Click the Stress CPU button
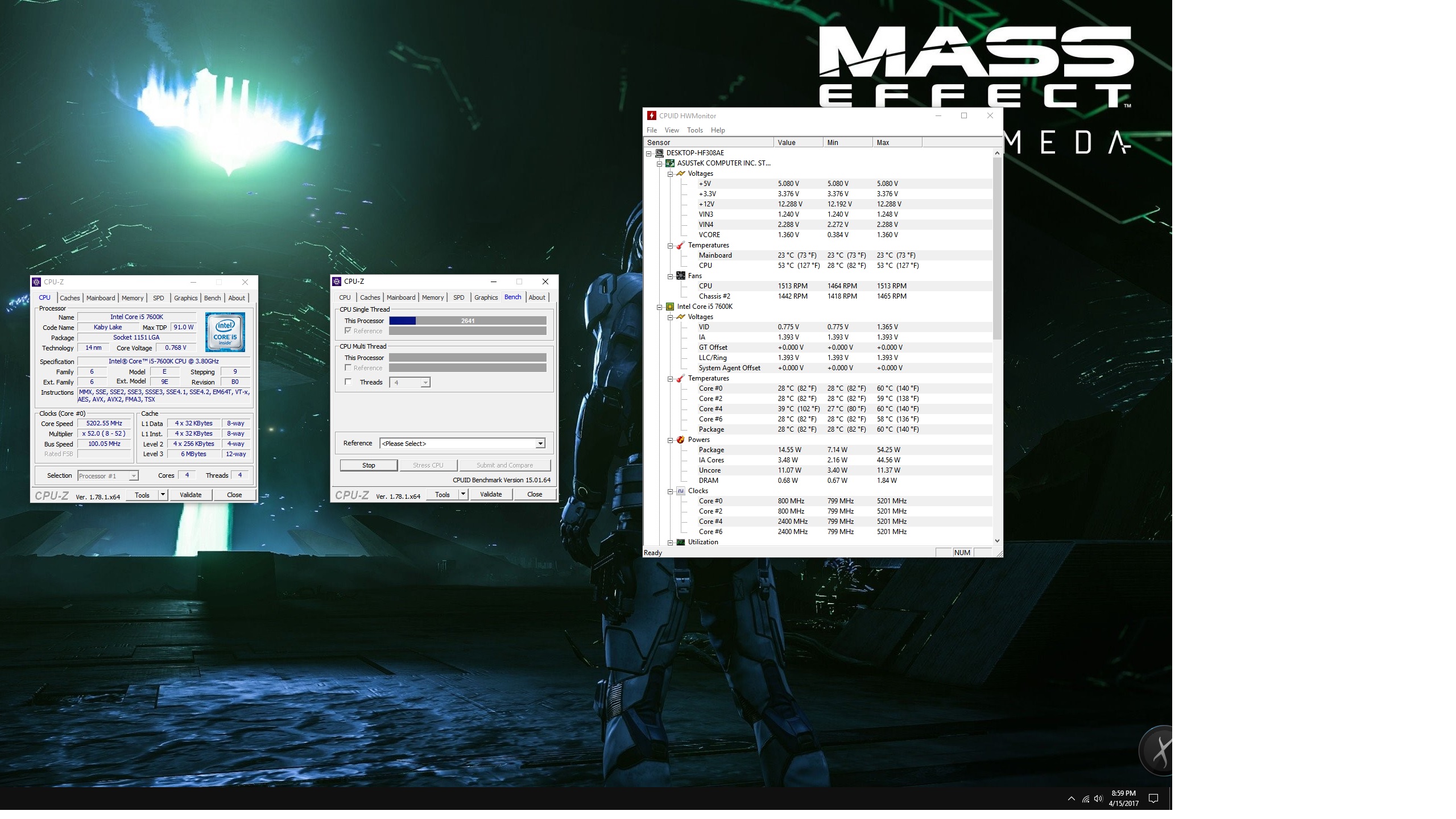The width and height of the screenshot is (1456, 819). 428,465
